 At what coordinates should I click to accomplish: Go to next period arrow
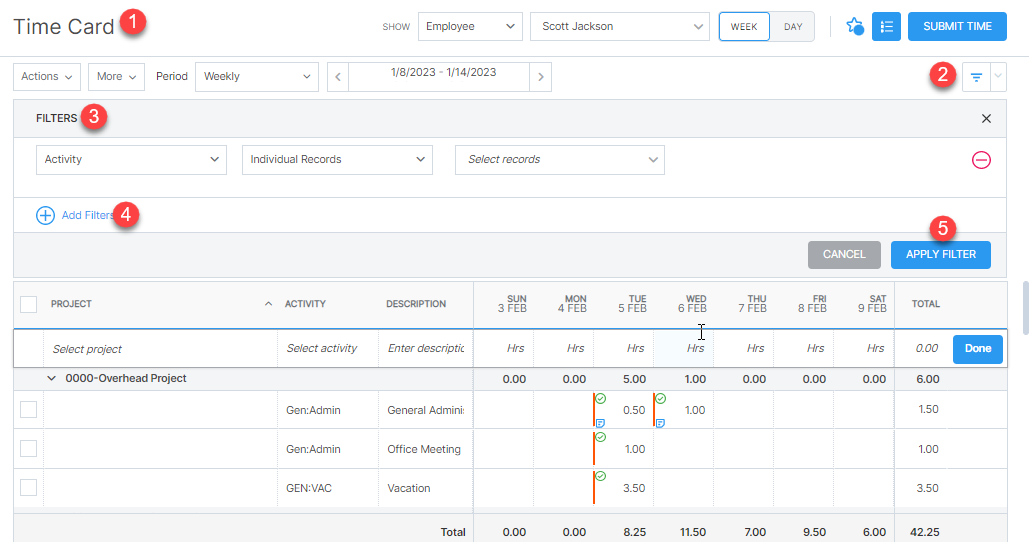pos(540,77)
